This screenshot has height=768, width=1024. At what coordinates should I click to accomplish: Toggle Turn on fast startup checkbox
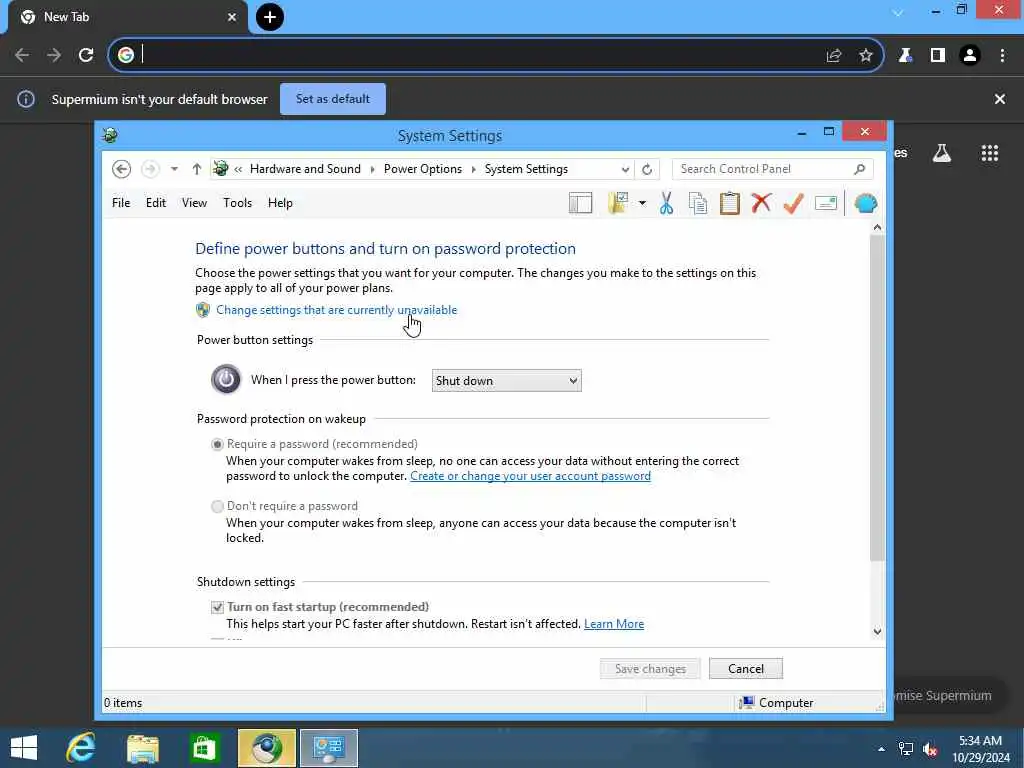click(217, 607)
